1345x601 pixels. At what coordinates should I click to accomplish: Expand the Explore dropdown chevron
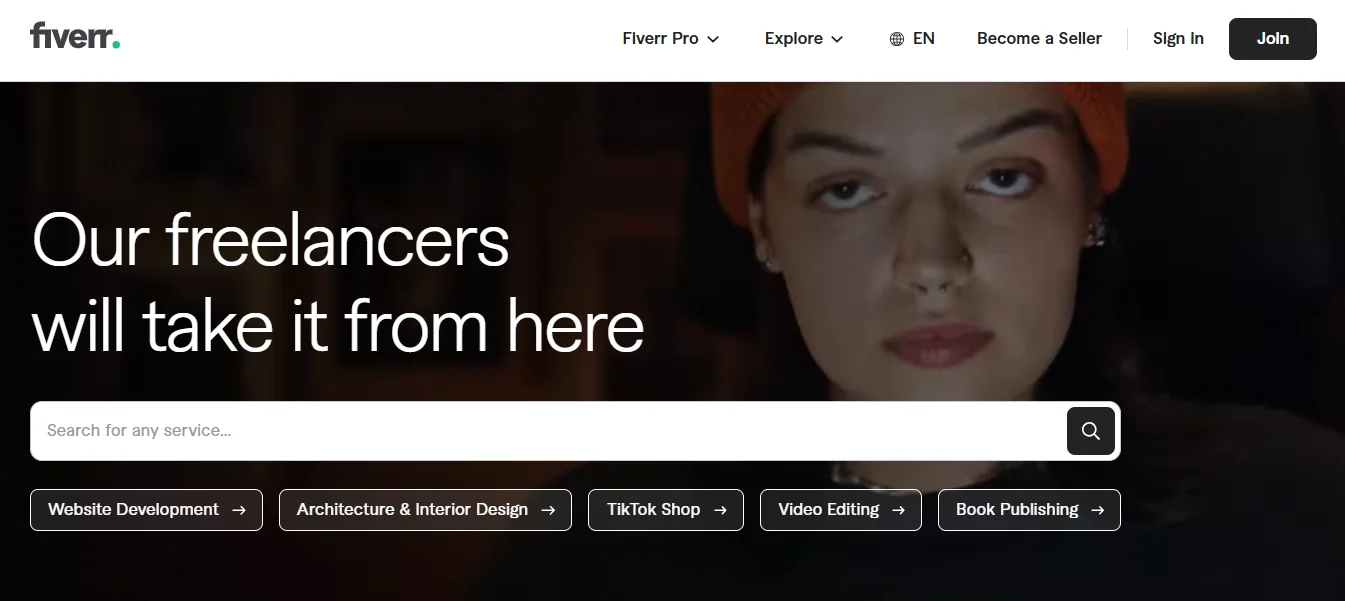click(837, 39)
